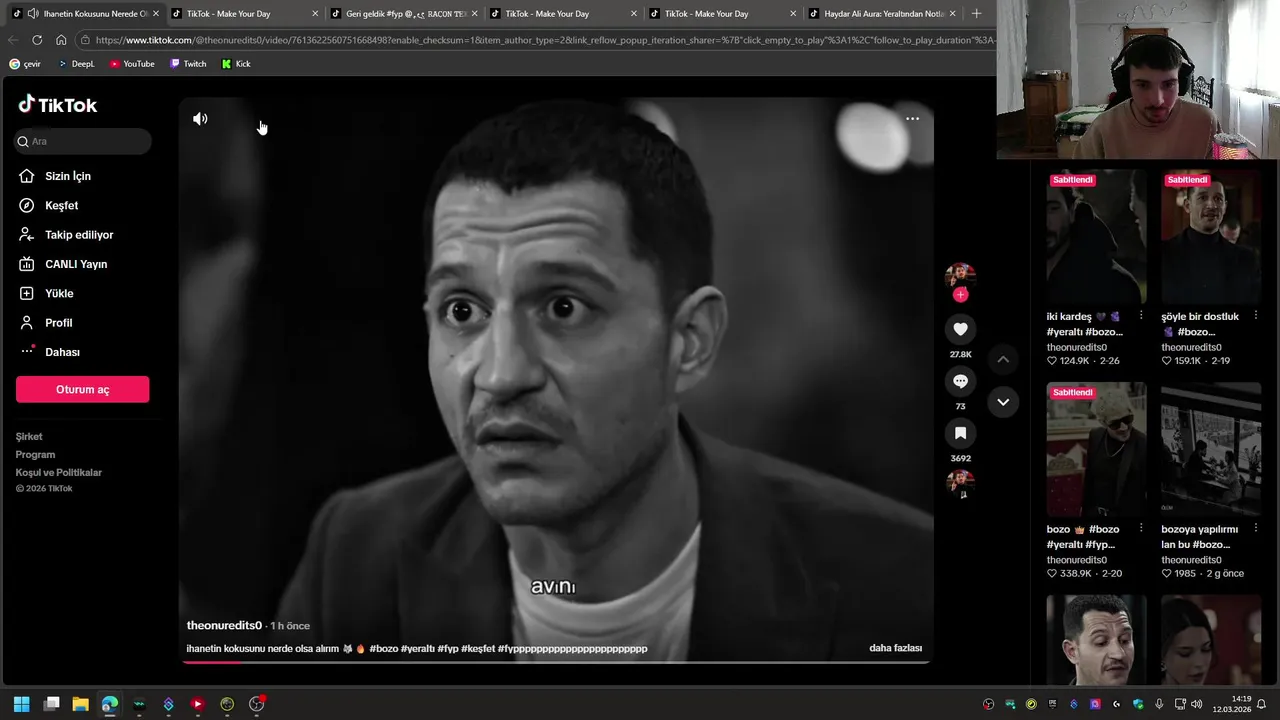Open the Yükle upload page

pyautogui.click(x=59, y=293)
